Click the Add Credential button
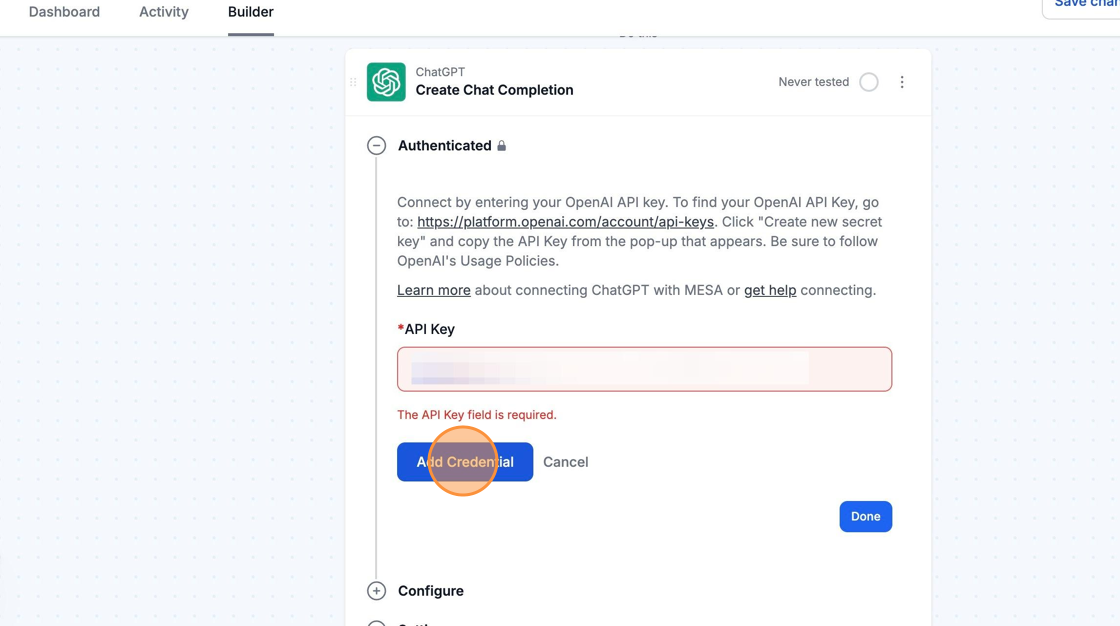This screenshot has width=1120, height=626. click(465, 462)
